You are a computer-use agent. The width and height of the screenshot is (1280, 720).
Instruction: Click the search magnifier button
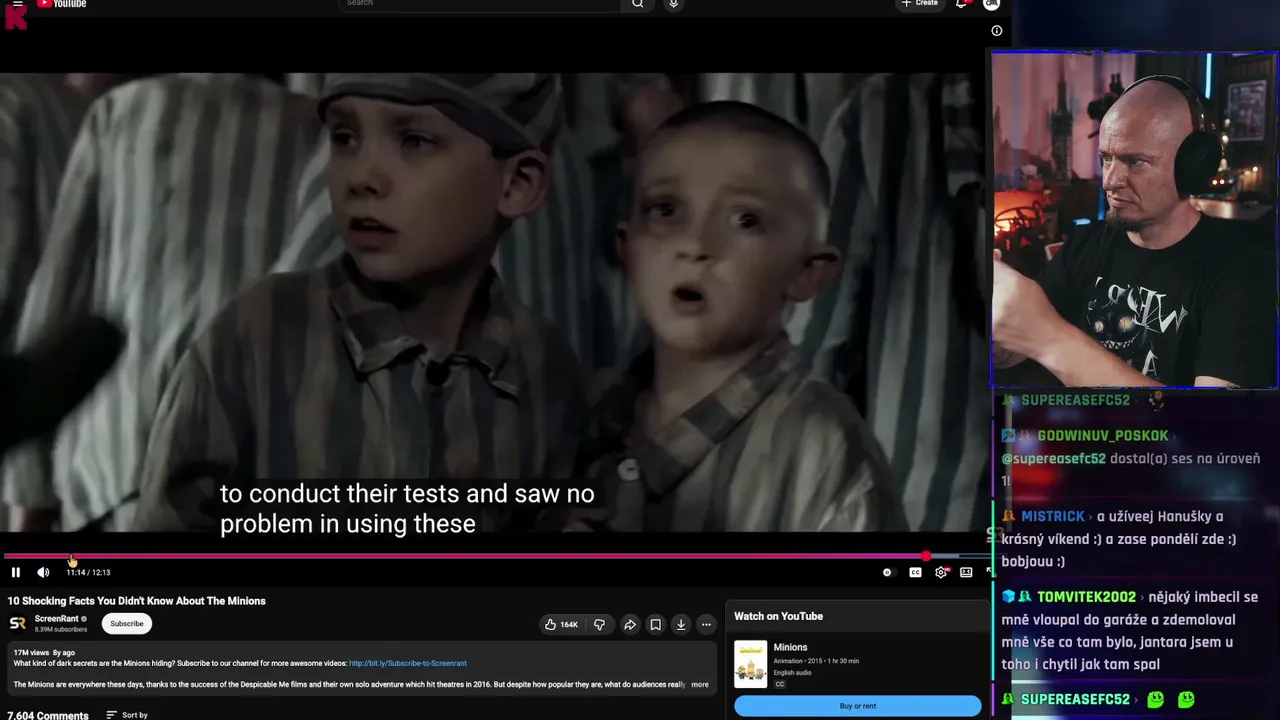(638, 4)
